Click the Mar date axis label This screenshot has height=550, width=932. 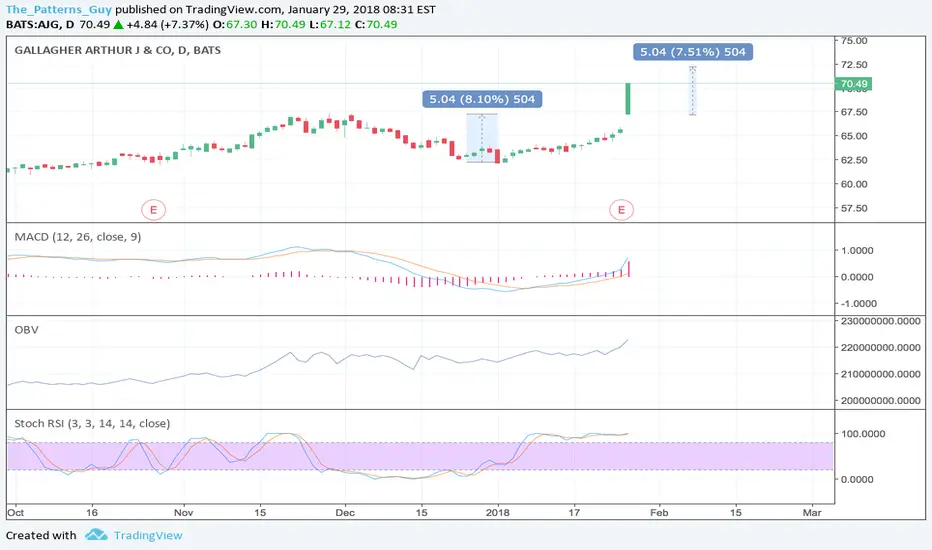tap(812, 513)
